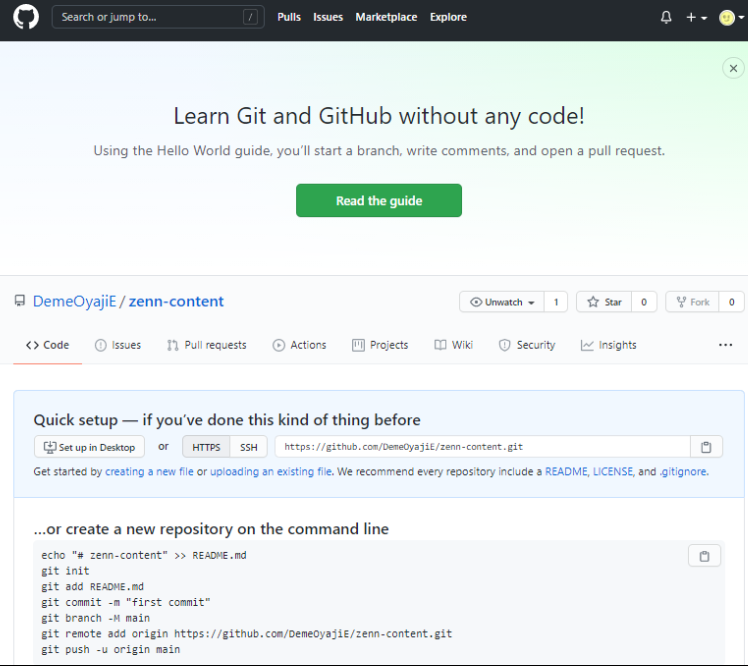The height and width of the screenshot is (666, 748).
Task: Open the .gitignore link
Action: (684, 471)
